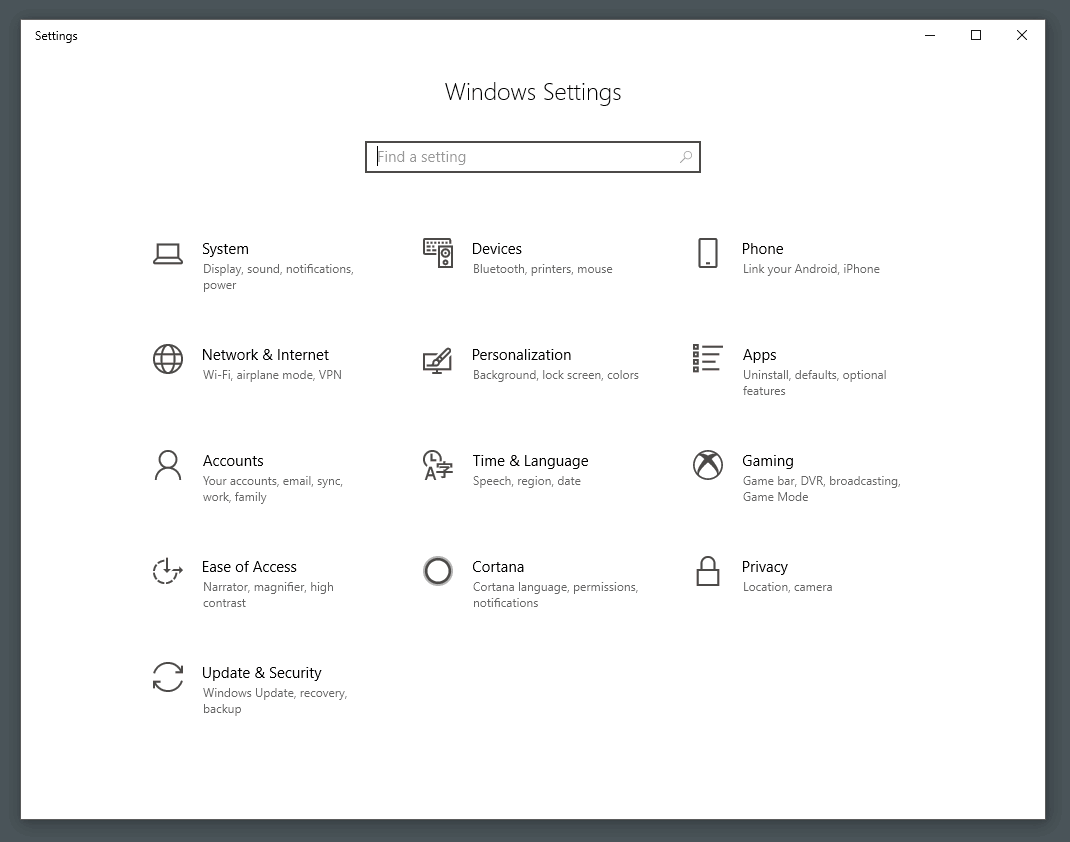Select the Privacy heading
This screenshot has width=1070, height=842.
point(764,567)
